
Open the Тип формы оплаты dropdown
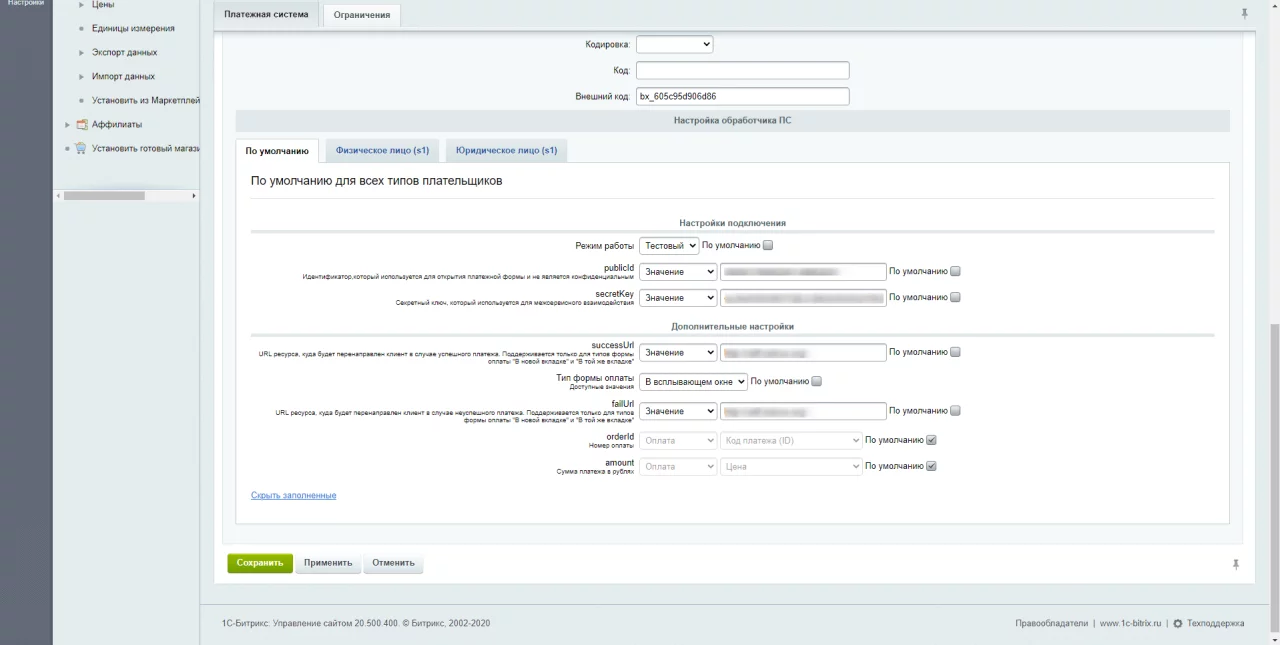tap(693, 382)
